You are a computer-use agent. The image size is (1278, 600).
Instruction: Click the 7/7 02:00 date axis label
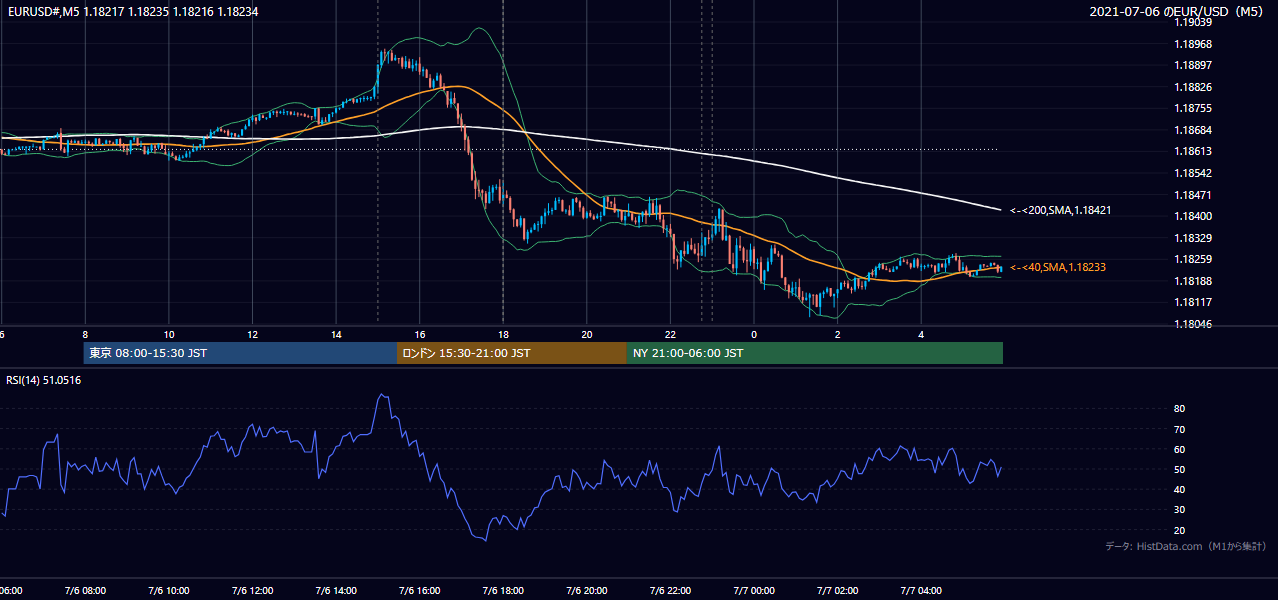coord(838,591)
